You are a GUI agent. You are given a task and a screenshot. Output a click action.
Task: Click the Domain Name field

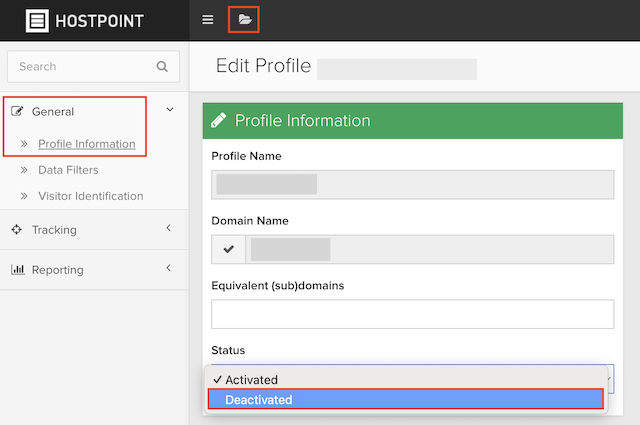(x=430, y=249)
